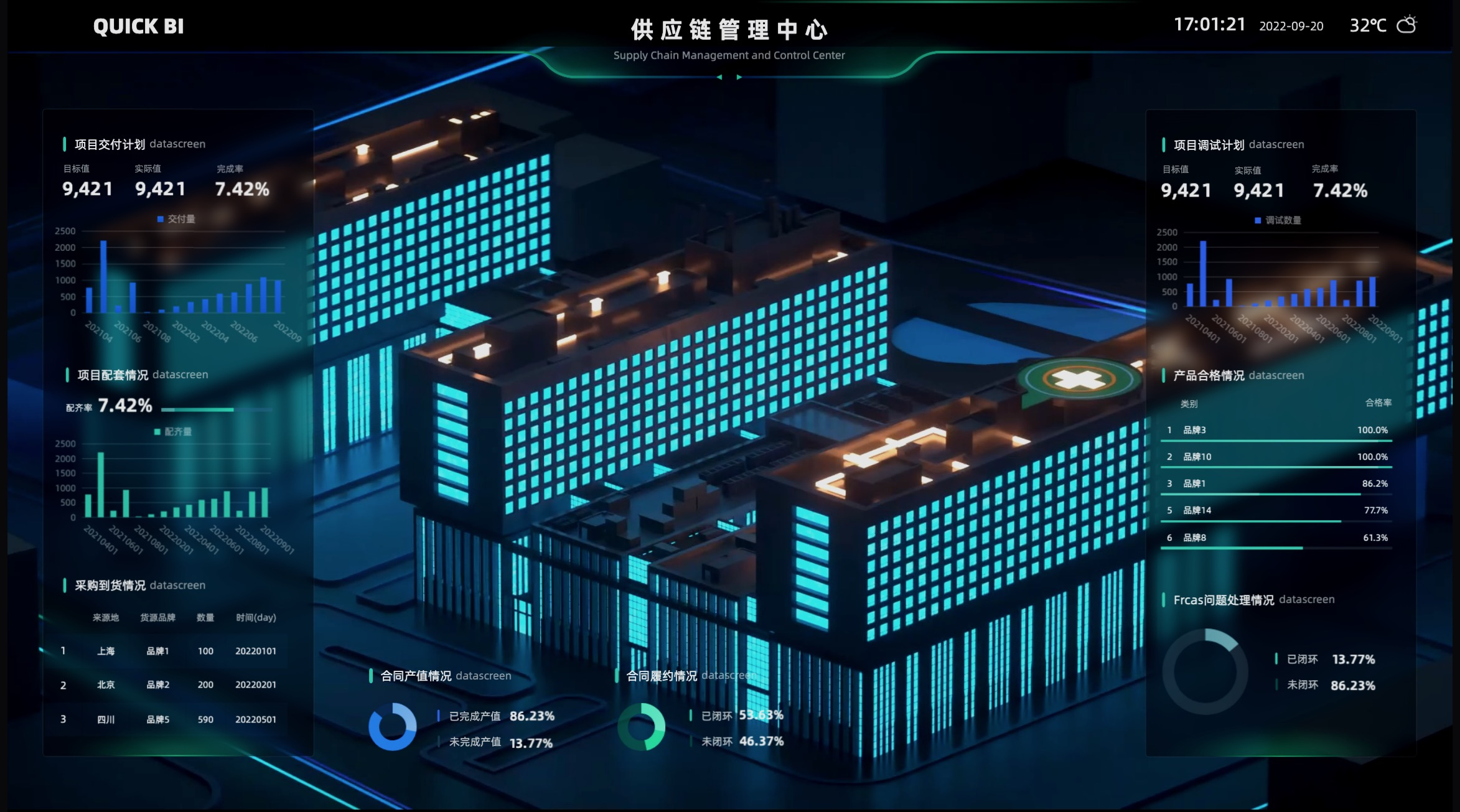Image resolution: width=1460 pixels, height=812 pixels.
Task: Toggle the 交付量 legend series
Action: 176,219
